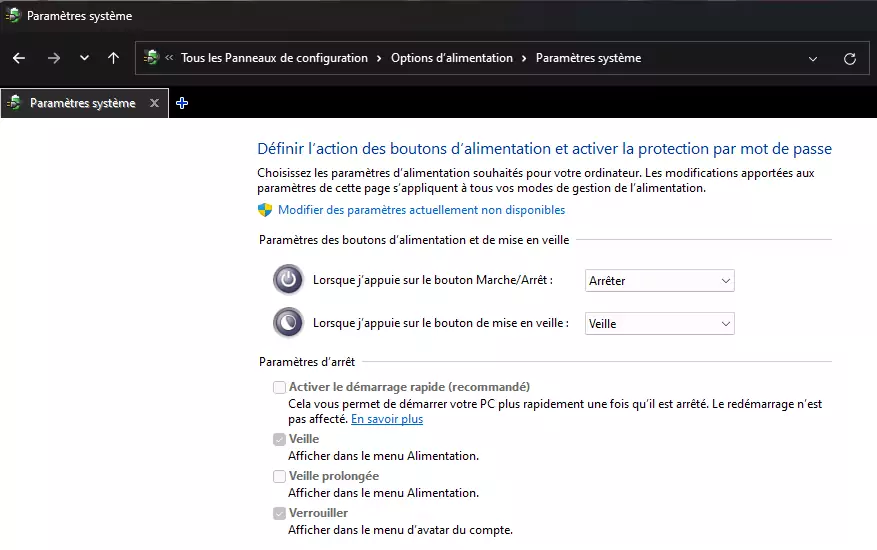Image resolution: width=877 pixels, height=550 pixels.
Task: Go forward with the right arrow
Action: coord(54,58)
